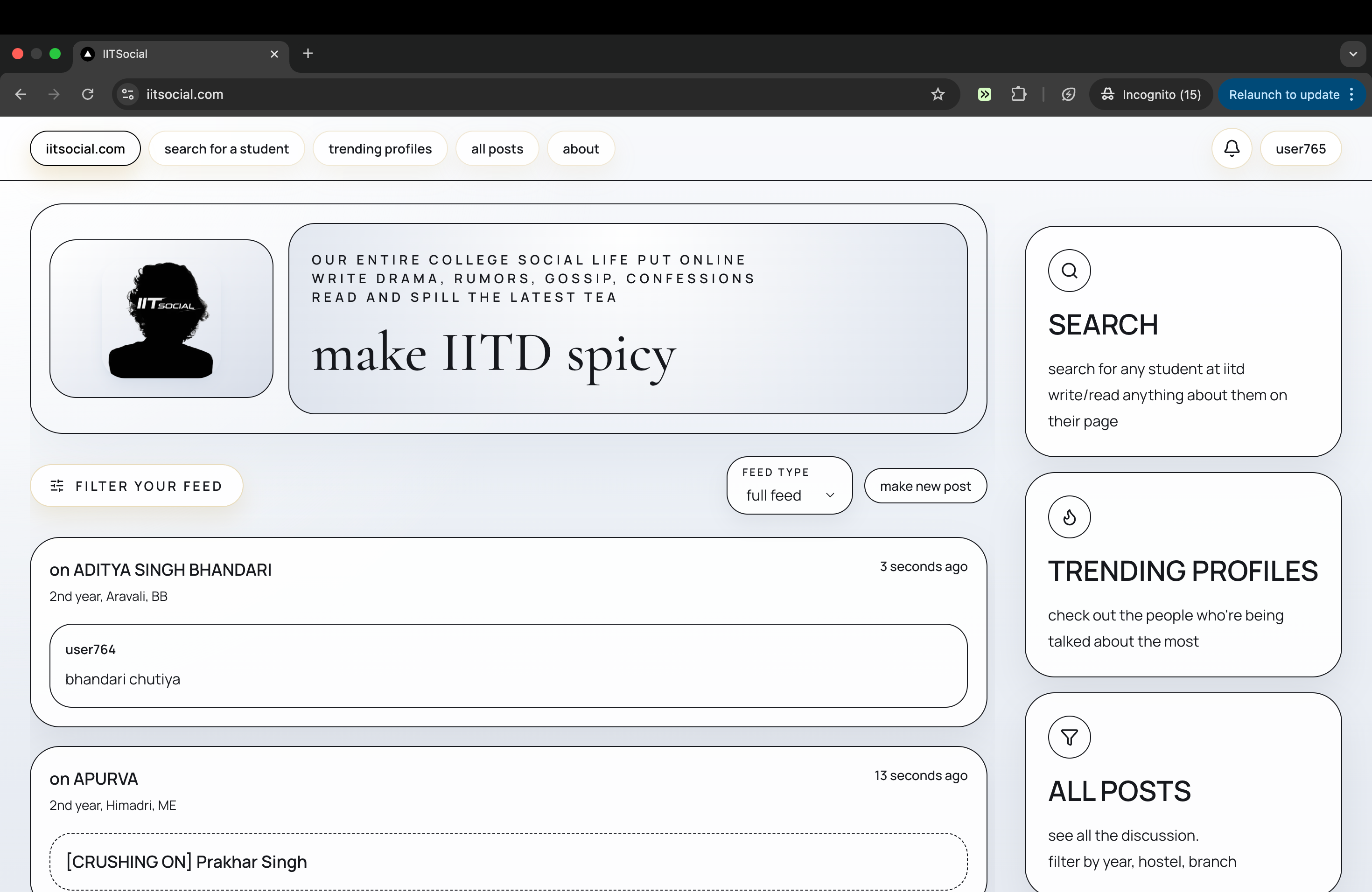Image resolution: width=1372 pixels, height=892 pixels.
Task: Open the browser extensions puzzle icon
Action: (1018, 95)
